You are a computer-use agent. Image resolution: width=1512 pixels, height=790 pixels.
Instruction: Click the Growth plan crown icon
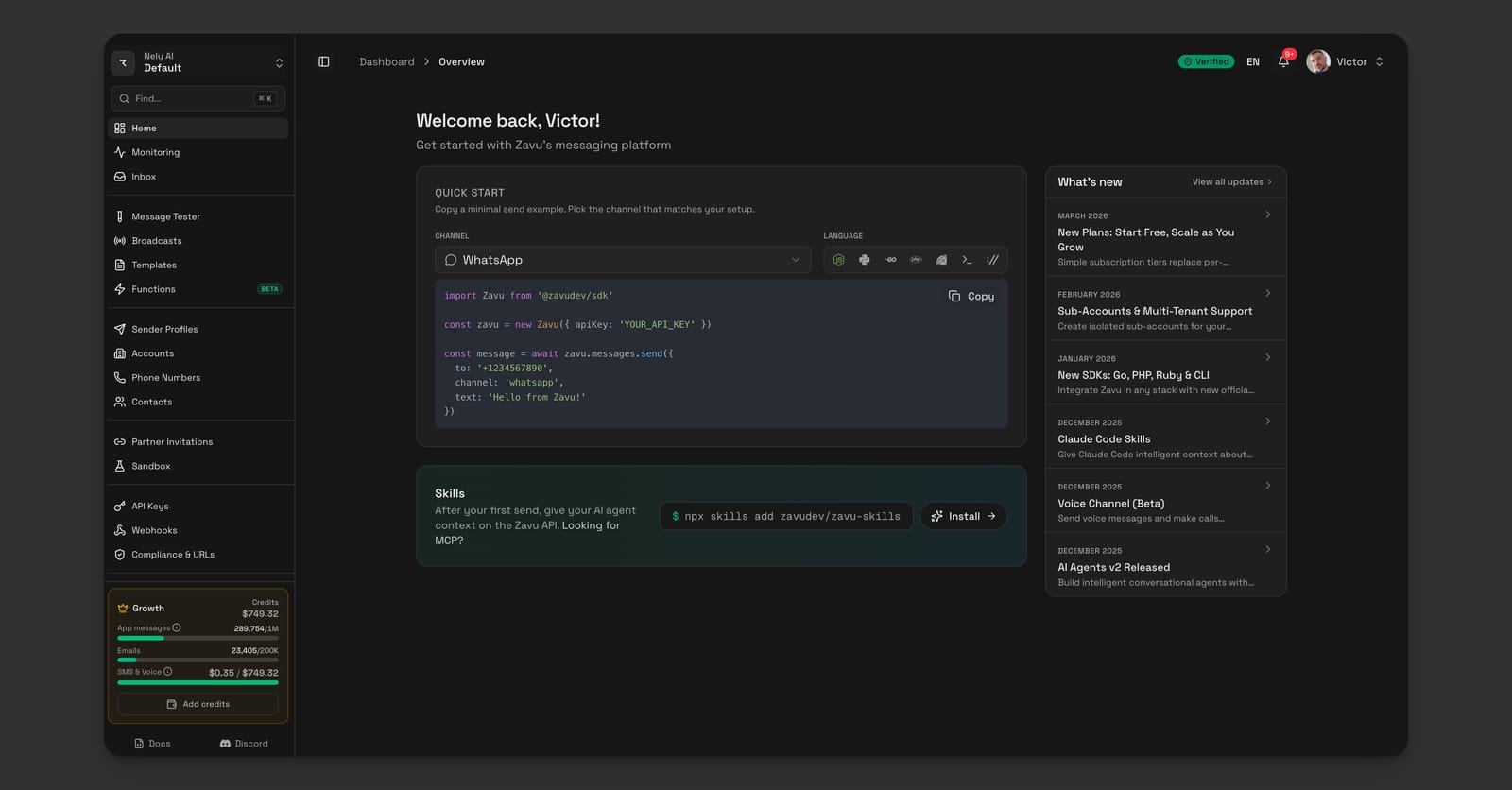pos(123,608)
